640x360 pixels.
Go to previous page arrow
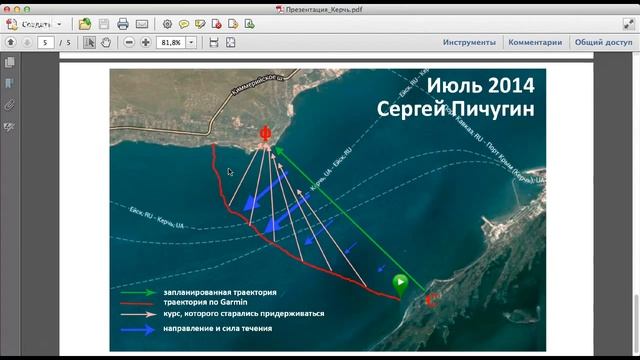point(11,42)
